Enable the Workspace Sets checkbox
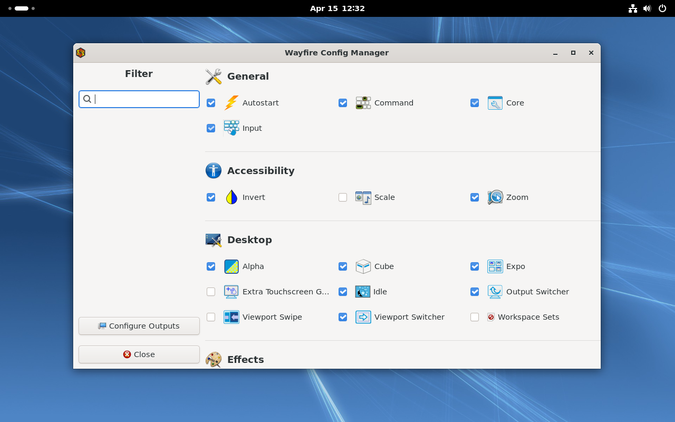The height and width of the screenshot is (422, 675). [x=474, y=317]
